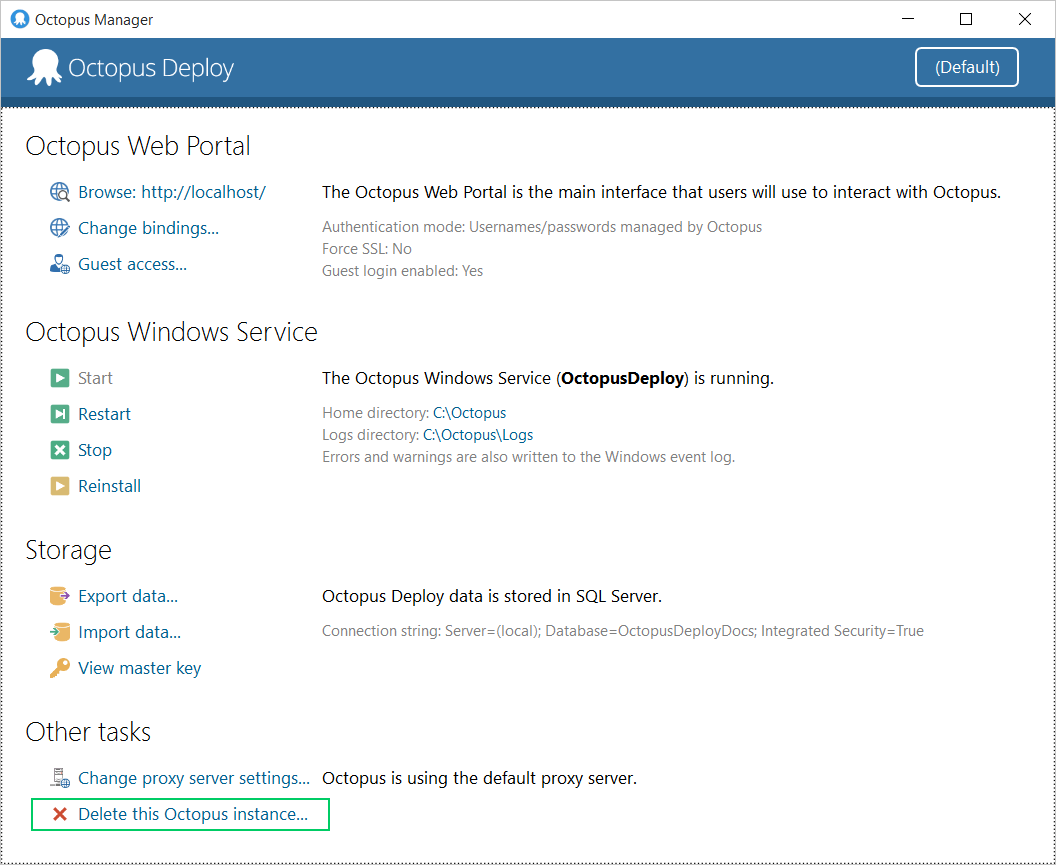Screen dimensions: 1056x865
Task: Open Guest access... settings link
Action: click(x=132, y=264)
